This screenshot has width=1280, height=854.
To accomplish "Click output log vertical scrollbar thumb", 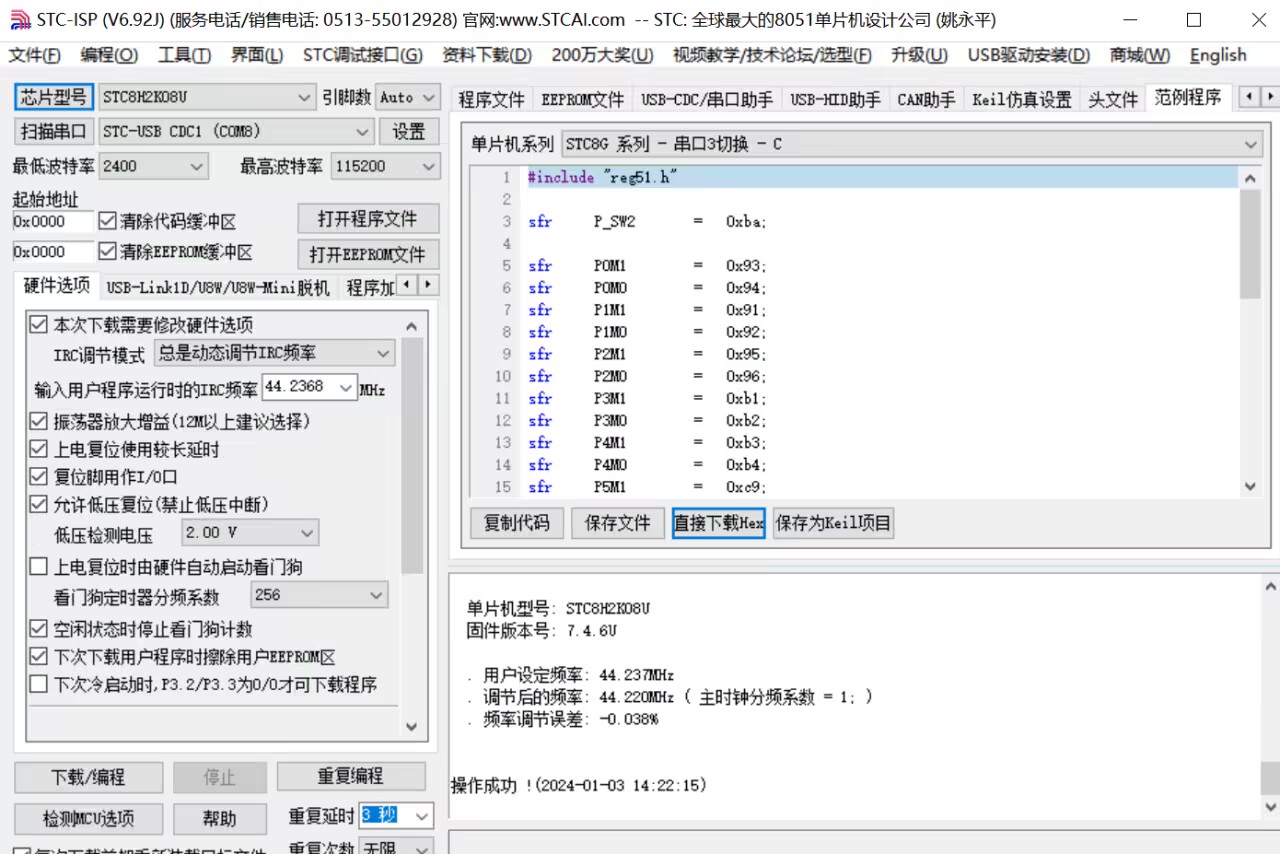I will (x=1270, y=779).
